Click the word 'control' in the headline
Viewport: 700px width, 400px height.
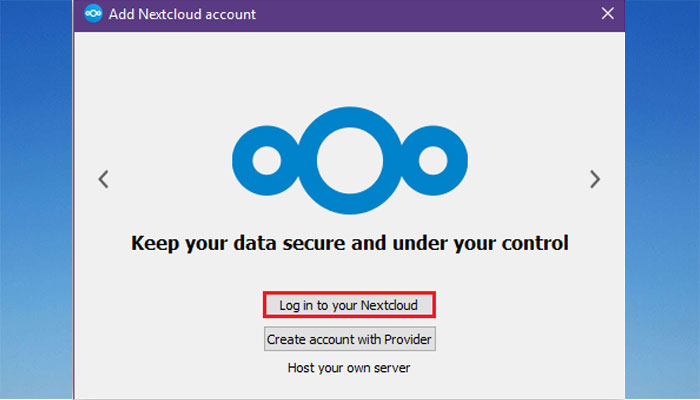pos(535,243)
